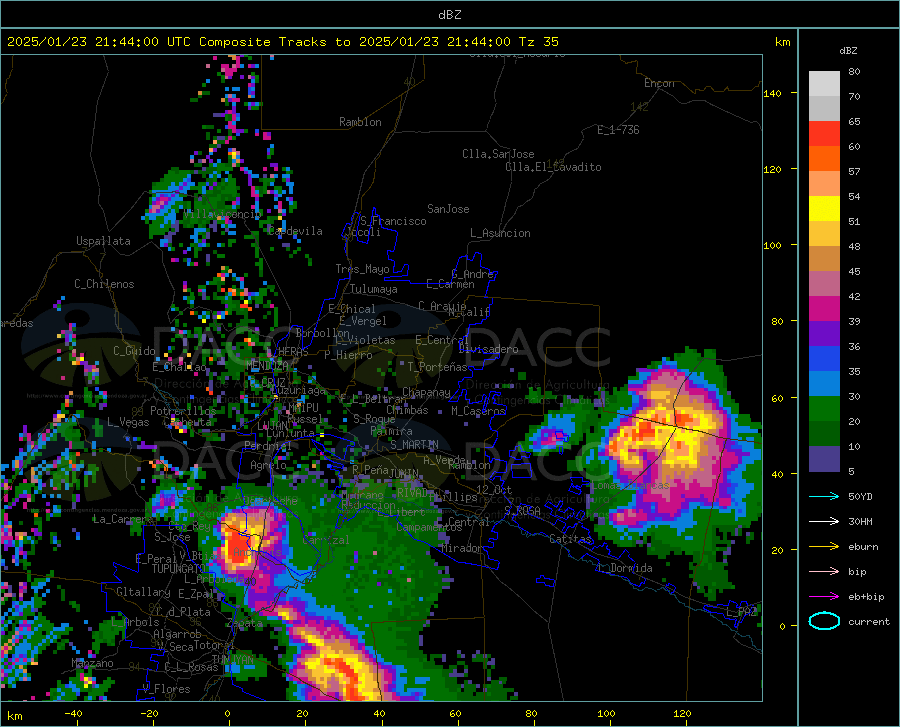Click the pink bip arrow legend icon
Viewport: 900px width, 727px height.
coord(824,572)
